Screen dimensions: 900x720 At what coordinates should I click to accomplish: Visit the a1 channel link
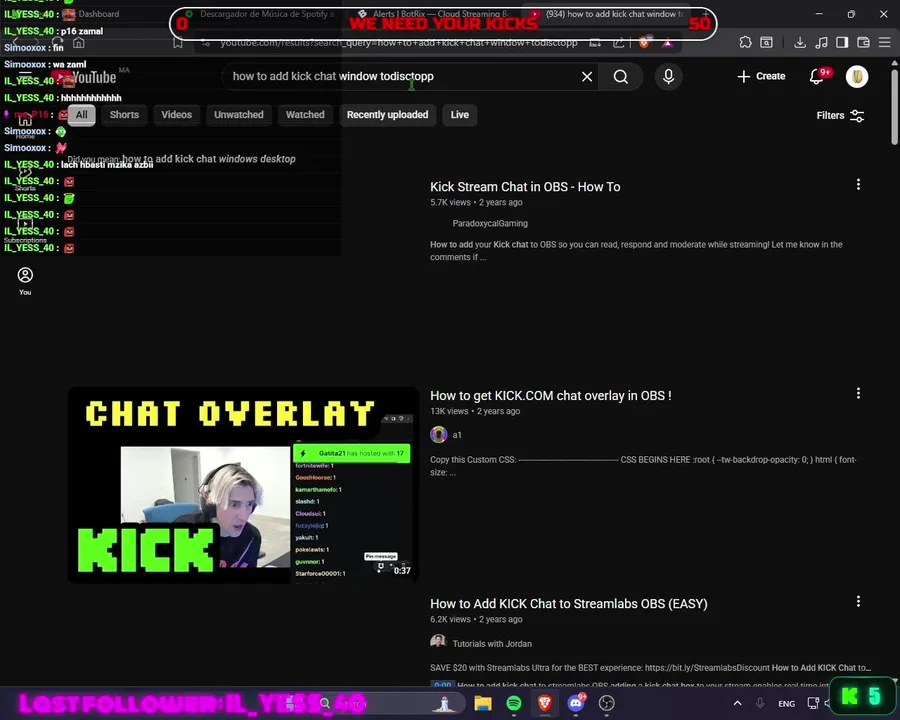pos(457,435)
